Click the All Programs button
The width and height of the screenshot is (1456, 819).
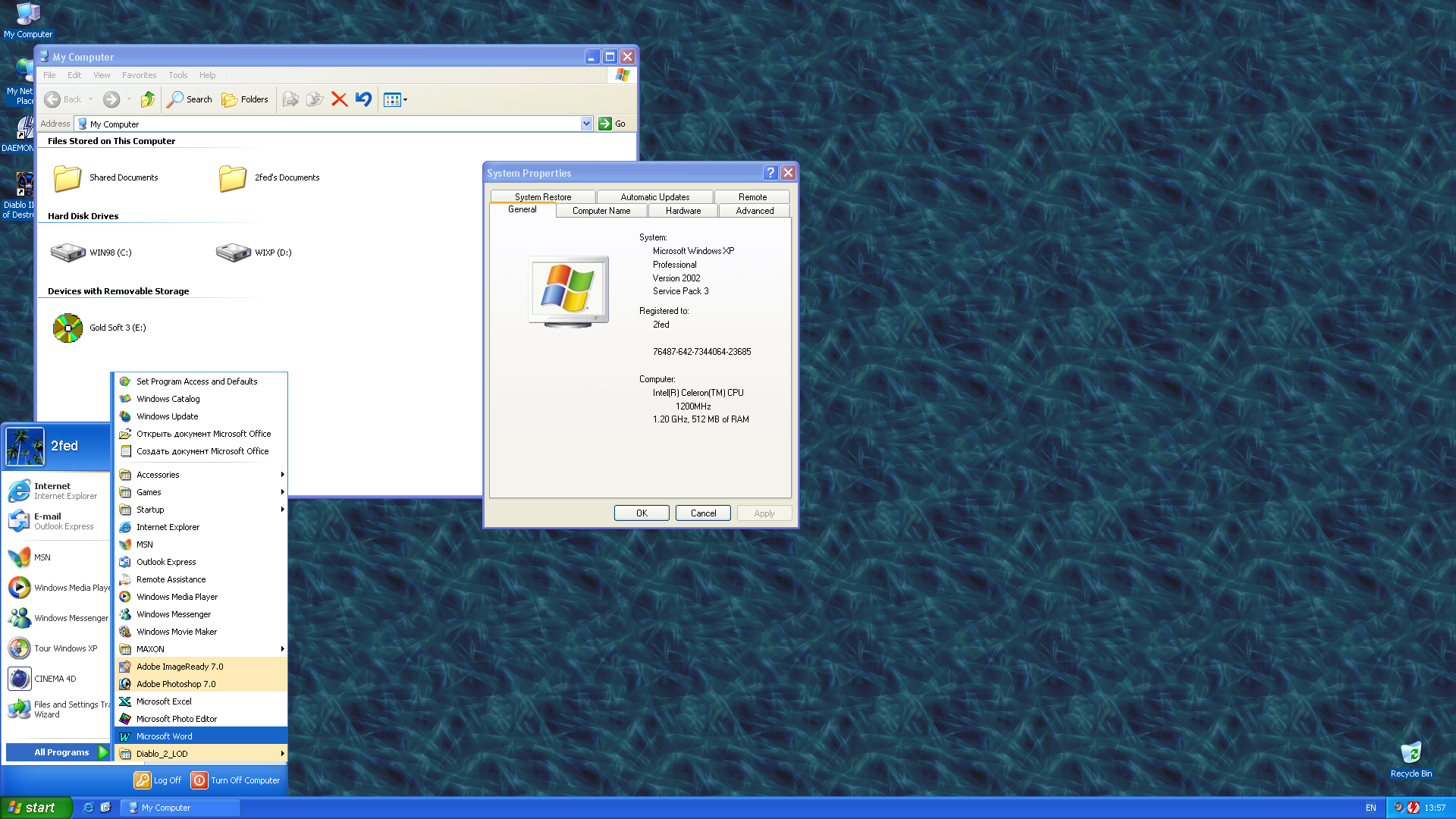[58, 752]
